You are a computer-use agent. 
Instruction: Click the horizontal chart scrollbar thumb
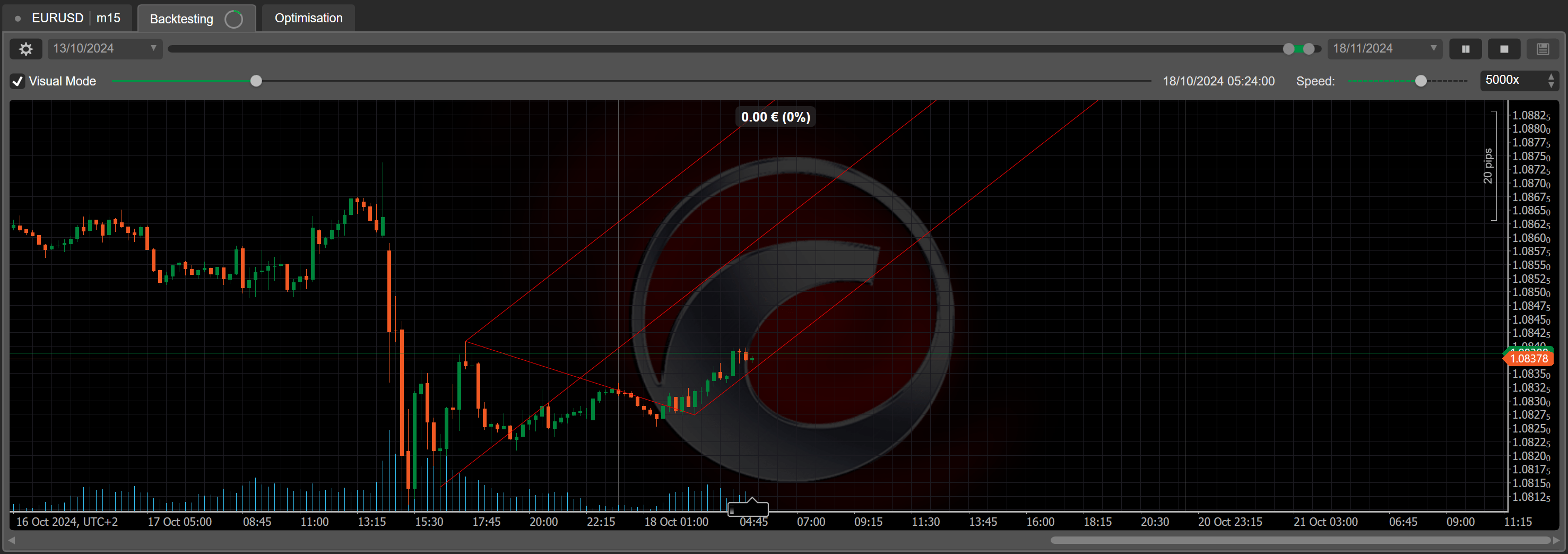point(1300,540)
